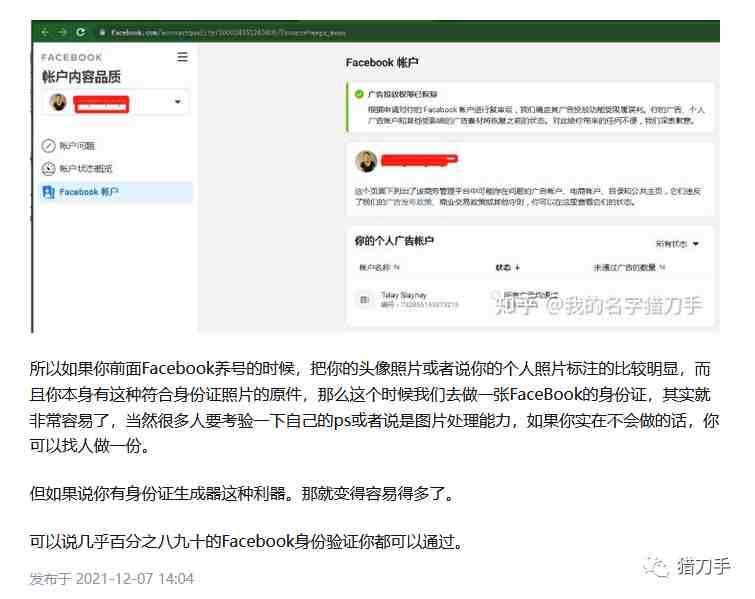Click the green check status icon
This screenshot has height=599, width=755.
pyautogui.click(x=359, y=94)
